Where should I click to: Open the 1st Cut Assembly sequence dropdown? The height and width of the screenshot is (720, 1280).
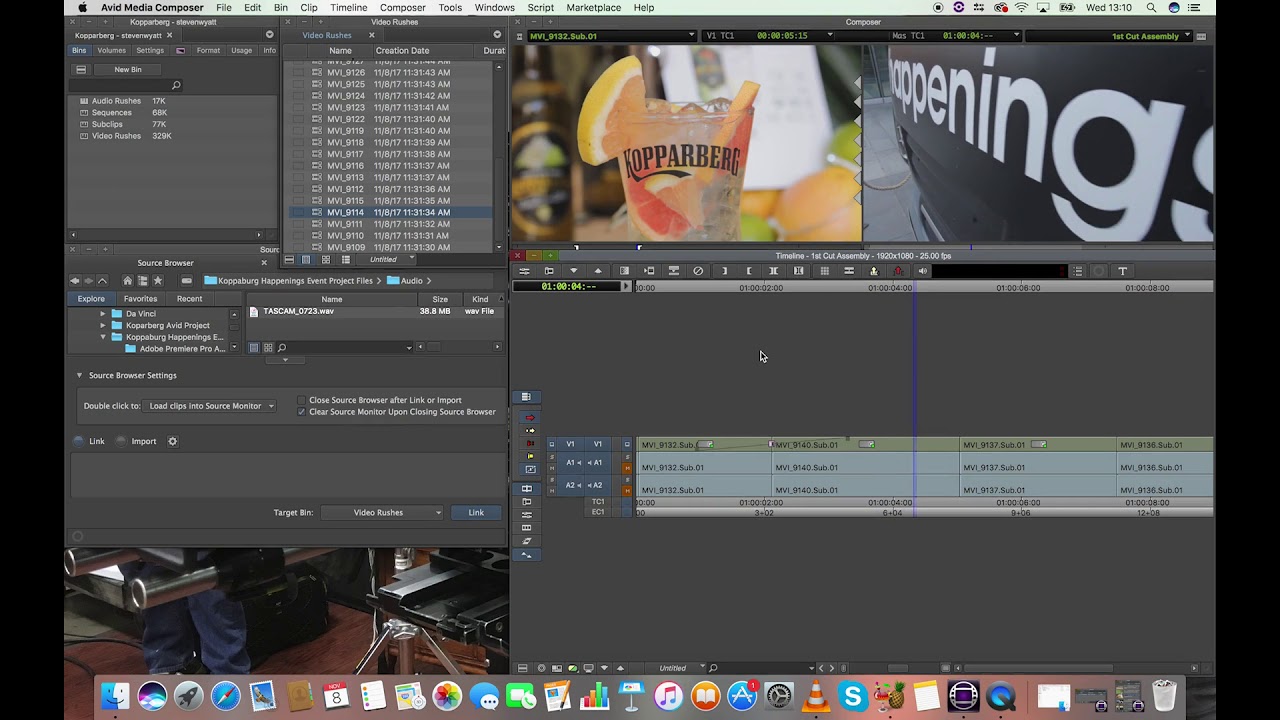click(x=1188, y=36)
